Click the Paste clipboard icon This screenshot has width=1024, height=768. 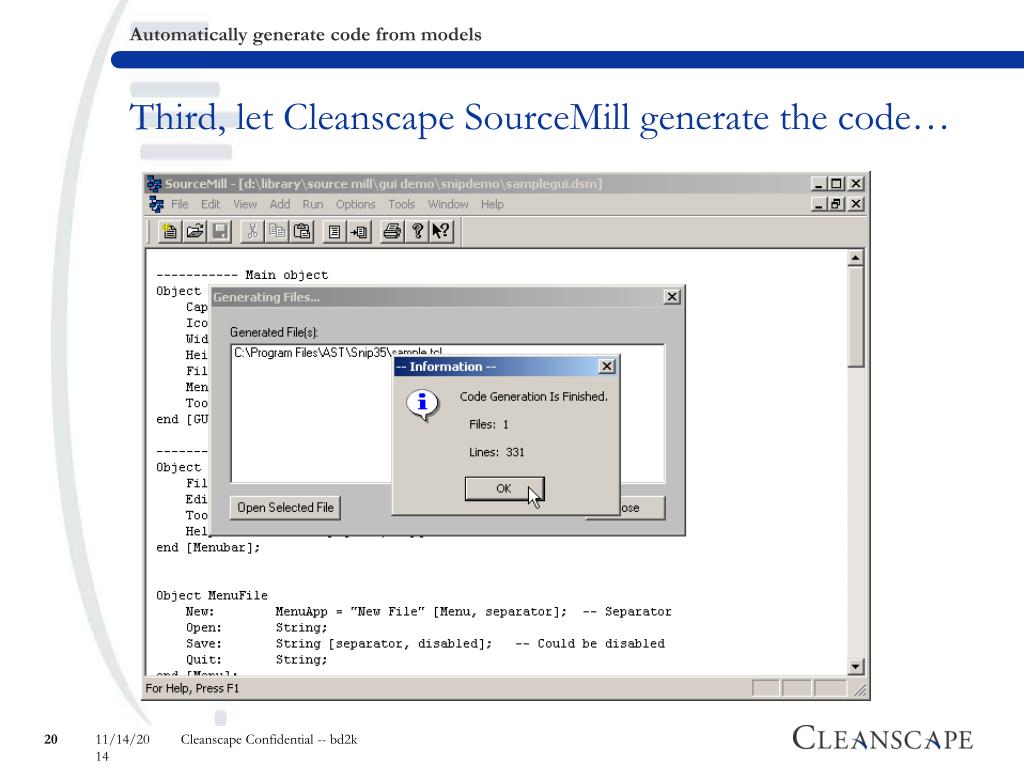pos(302,231)
